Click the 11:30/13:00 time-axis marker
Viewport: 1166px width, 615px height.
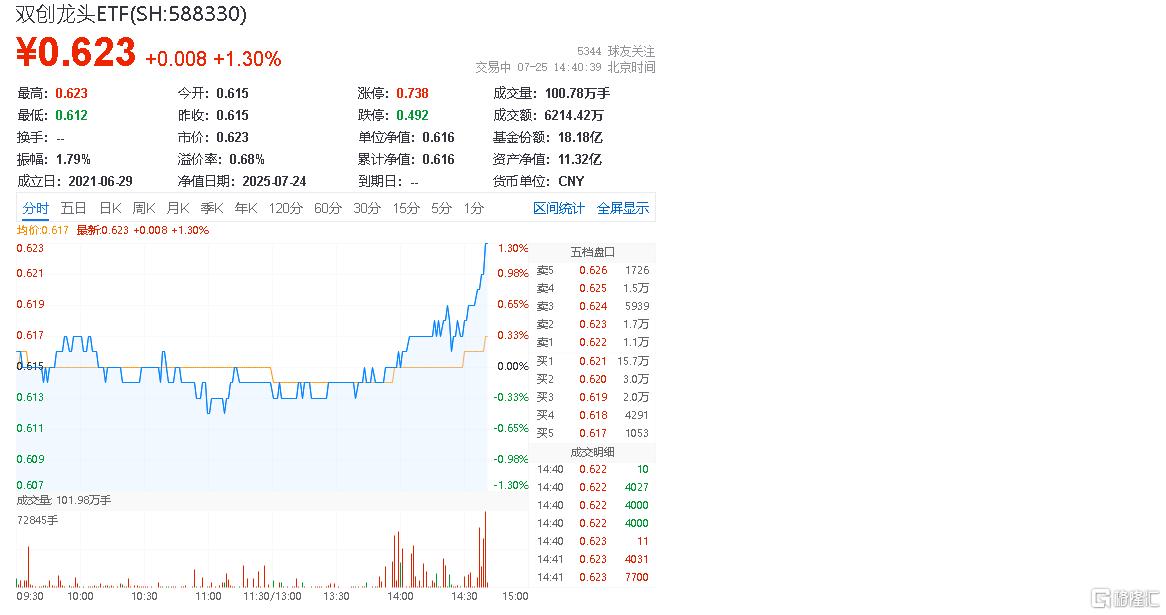pyautogui.click(x=272, y=596)
